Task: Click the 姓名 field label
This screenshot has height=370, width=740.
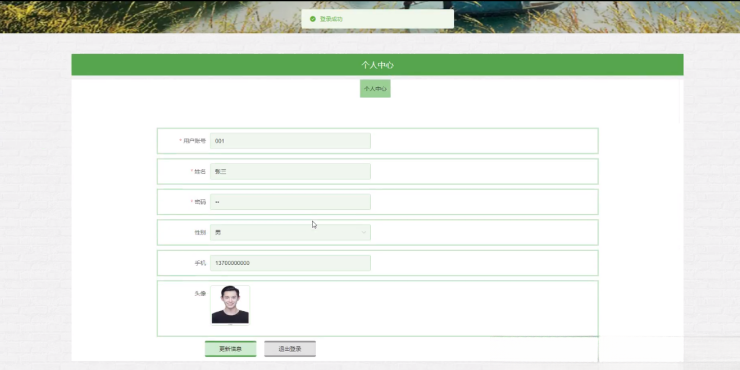Action: (x=200, y=171)
